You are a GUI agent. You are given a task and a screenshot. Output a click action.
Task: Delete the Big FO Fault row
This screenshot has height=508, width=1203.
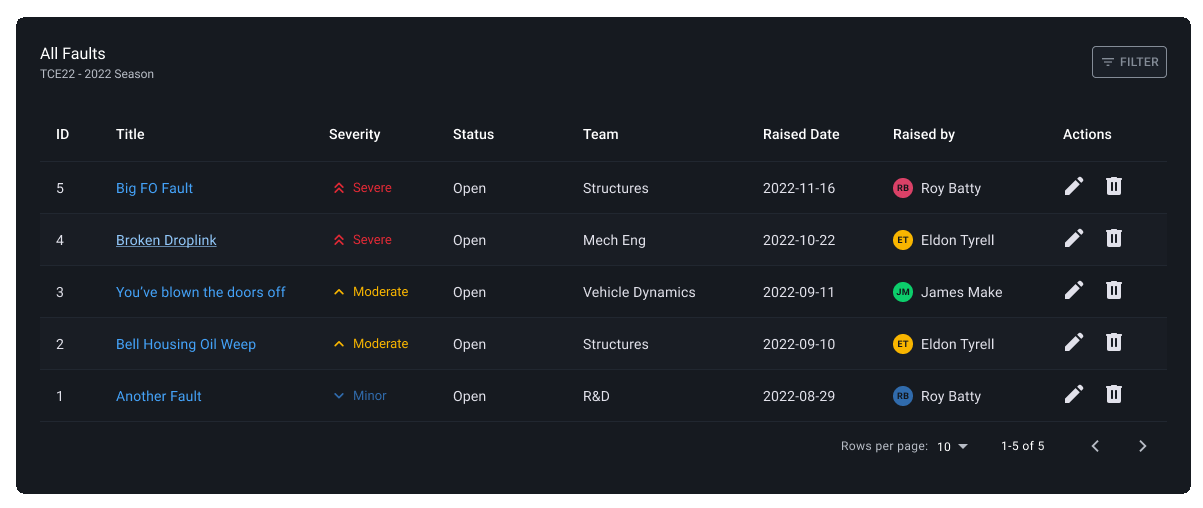(x=1113, y=187)
